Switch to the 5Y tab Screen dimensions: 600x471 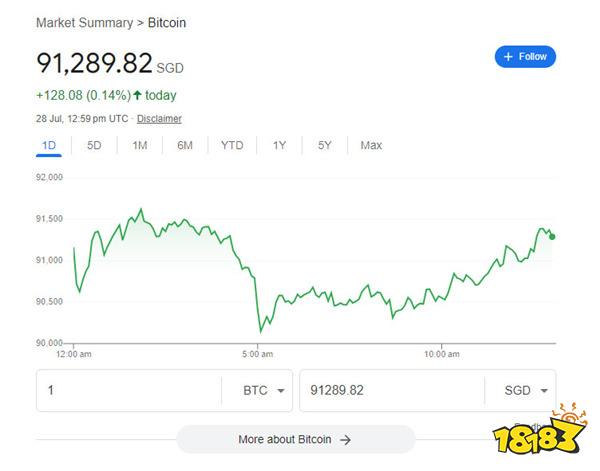(324, 145)
